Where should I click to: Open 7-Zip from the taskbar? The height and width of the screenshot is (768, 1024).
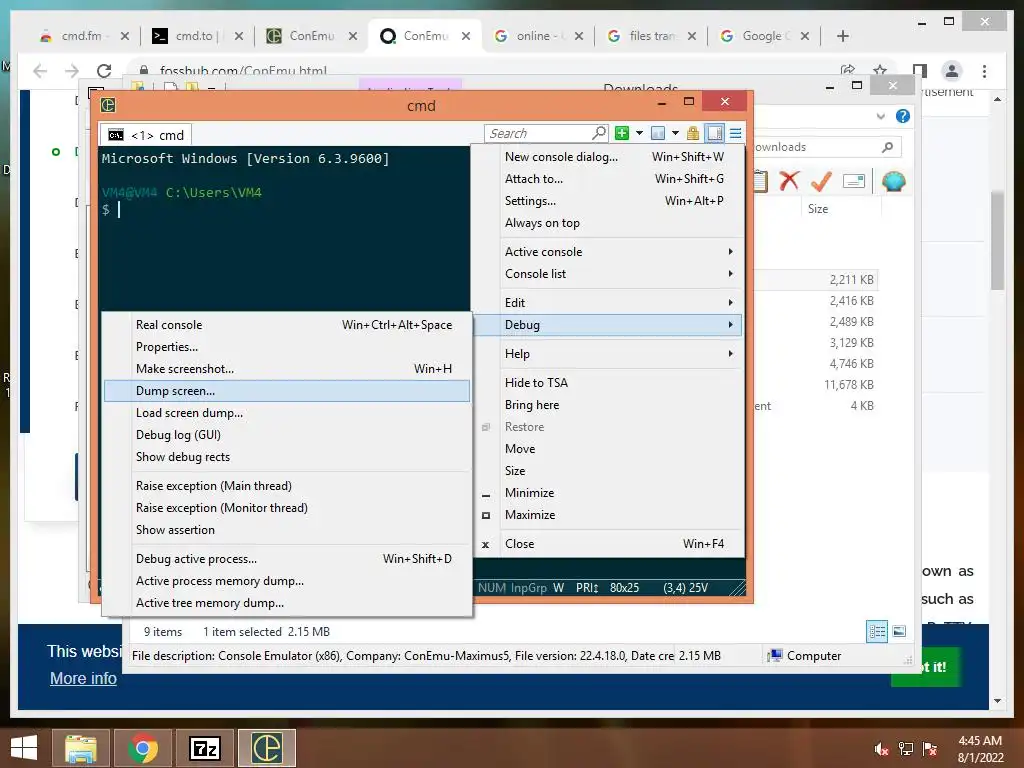205,748
